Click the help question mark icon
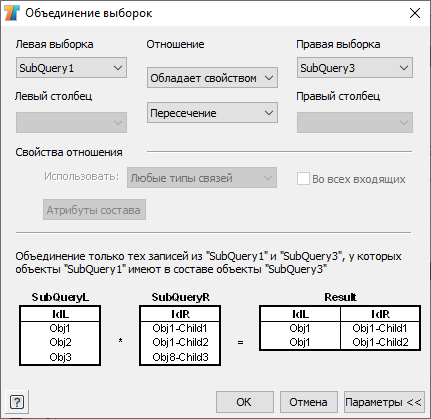 (x=17, y=402)
